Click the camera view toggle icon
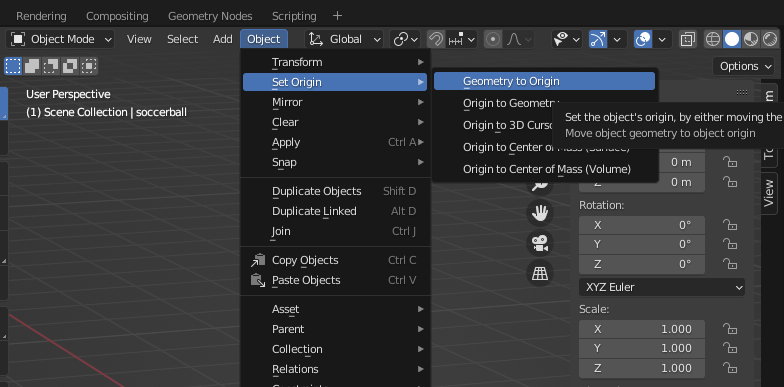This screenshot has width=784, height=387. (540, 244)
